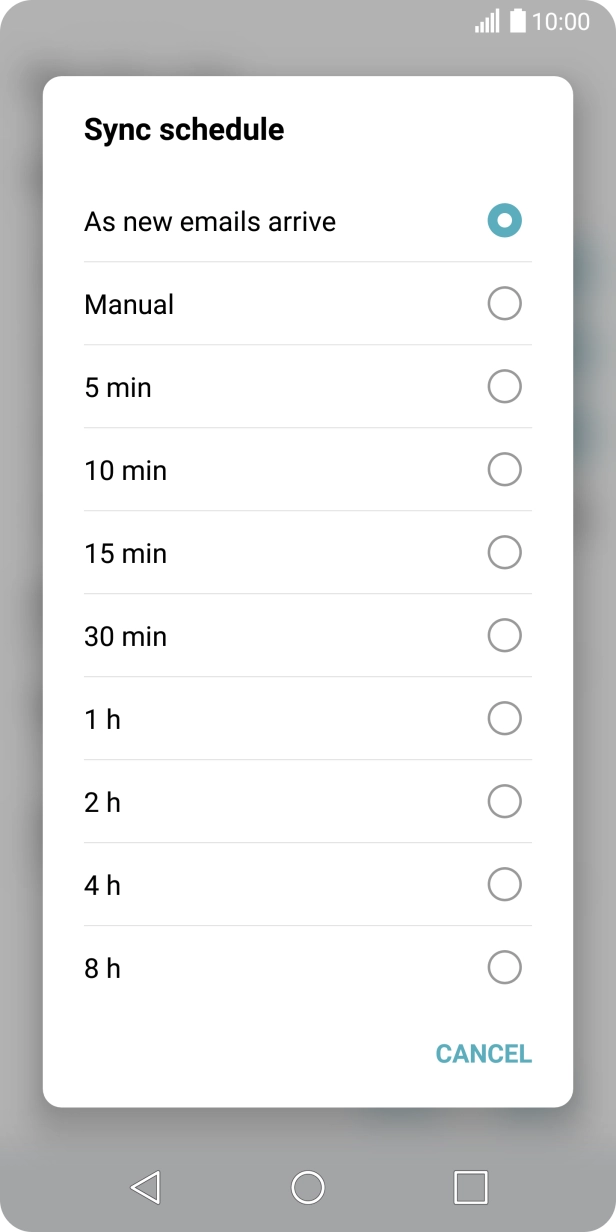Choose Manual sync option

(x=504, y=303)
